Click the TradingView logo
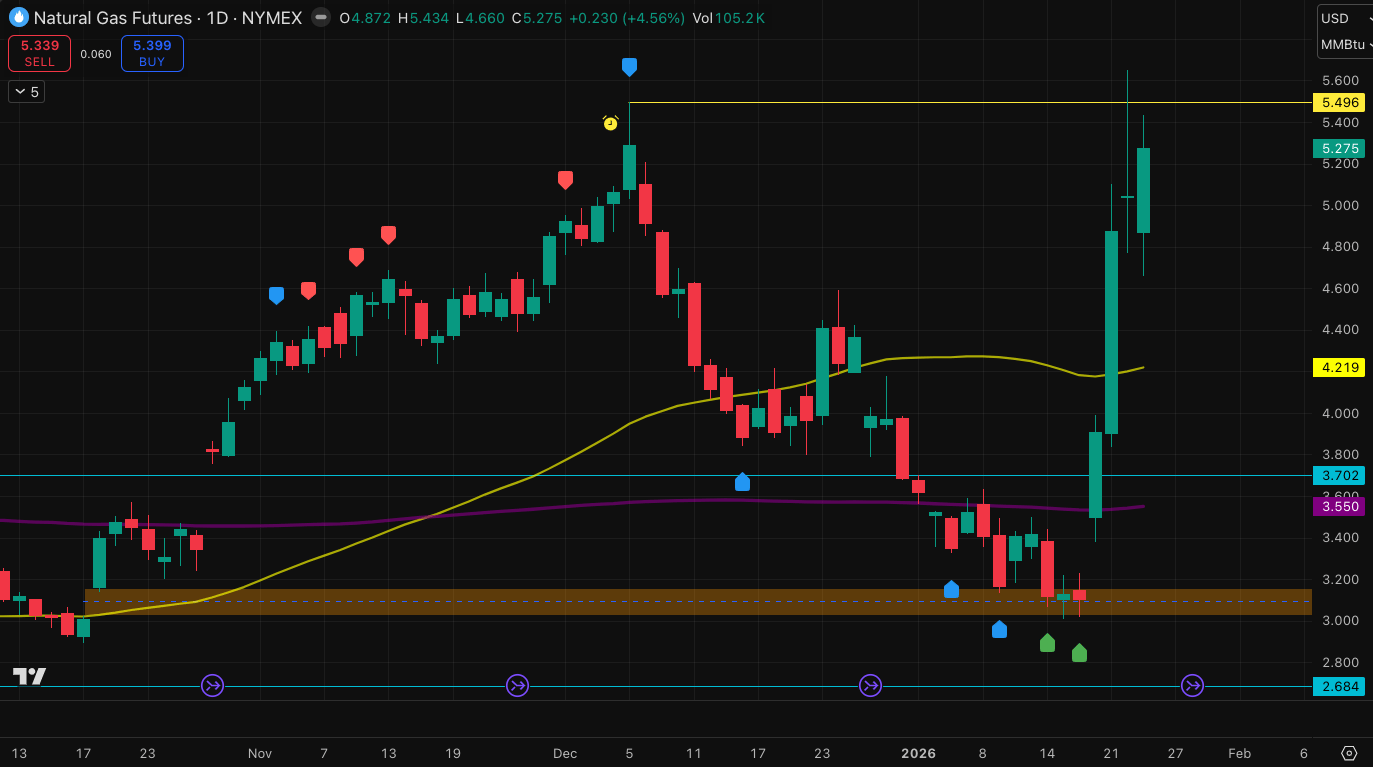1373x767 pixels. pyautogui.click(x=29, y=676)
